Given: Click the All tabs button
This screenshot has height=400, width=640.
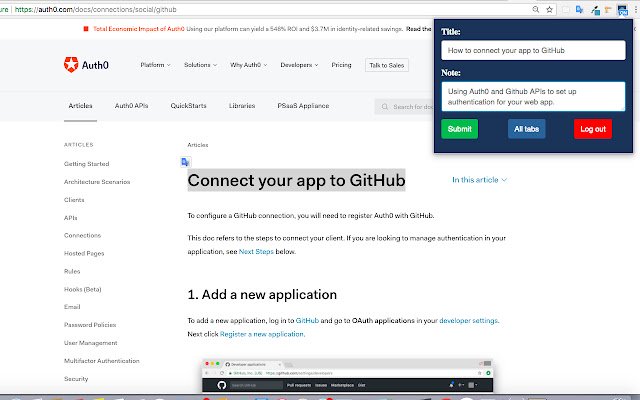Looking at the screenshot, I should click(x=526, y=129).
